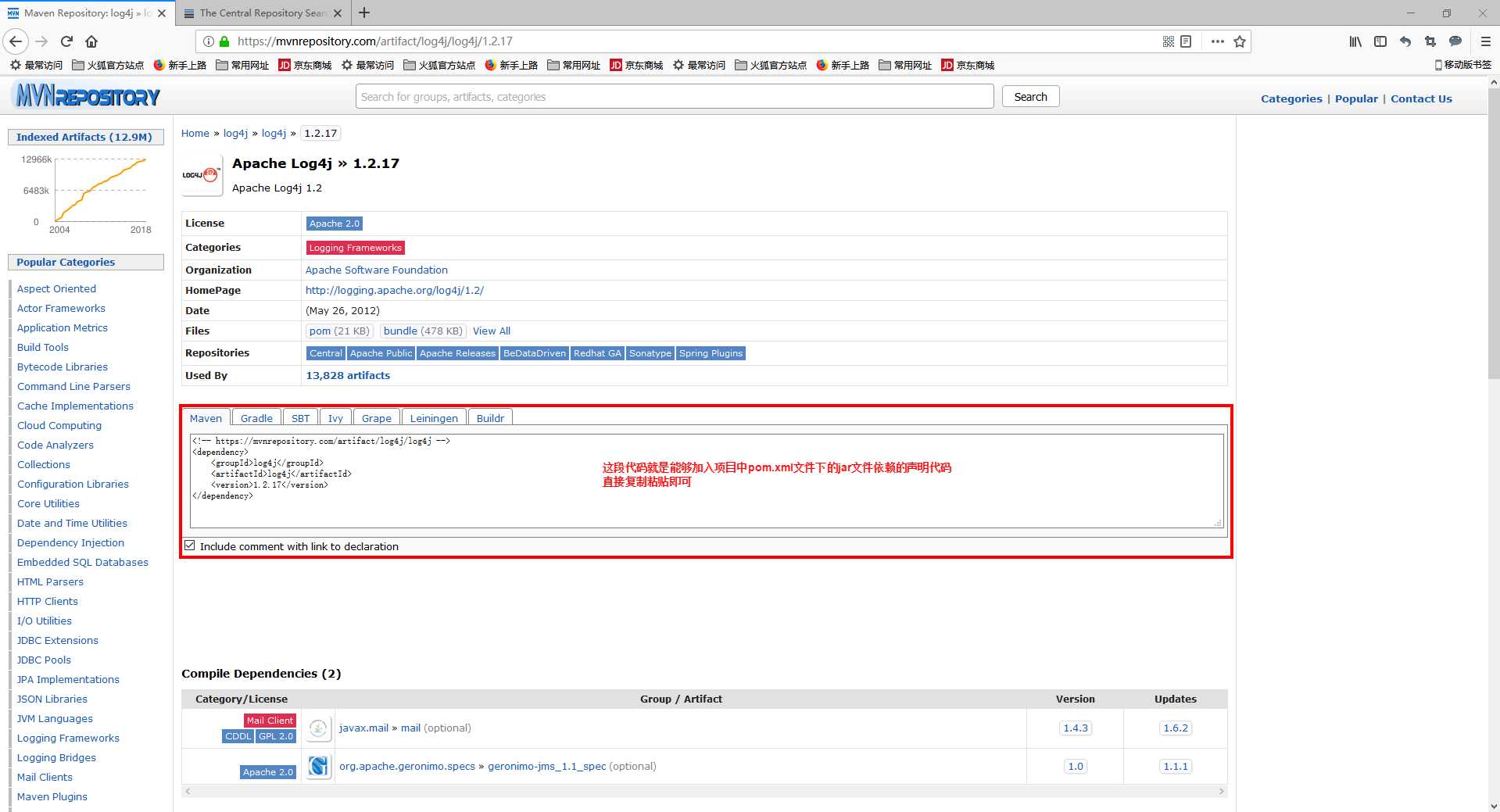Click the screenshot crop toolbar icon

pos(1430,41)
